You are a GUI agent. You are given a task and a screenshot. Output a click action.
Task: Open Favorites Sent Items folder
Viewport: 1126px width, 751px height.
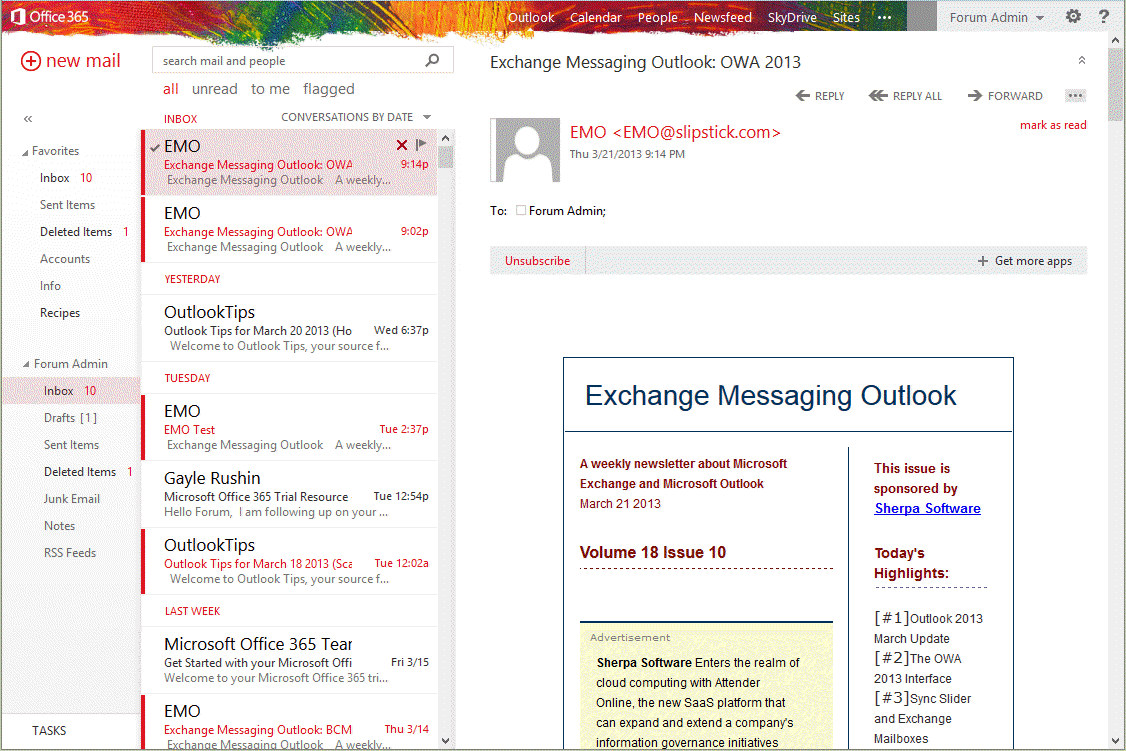[68, 205]
